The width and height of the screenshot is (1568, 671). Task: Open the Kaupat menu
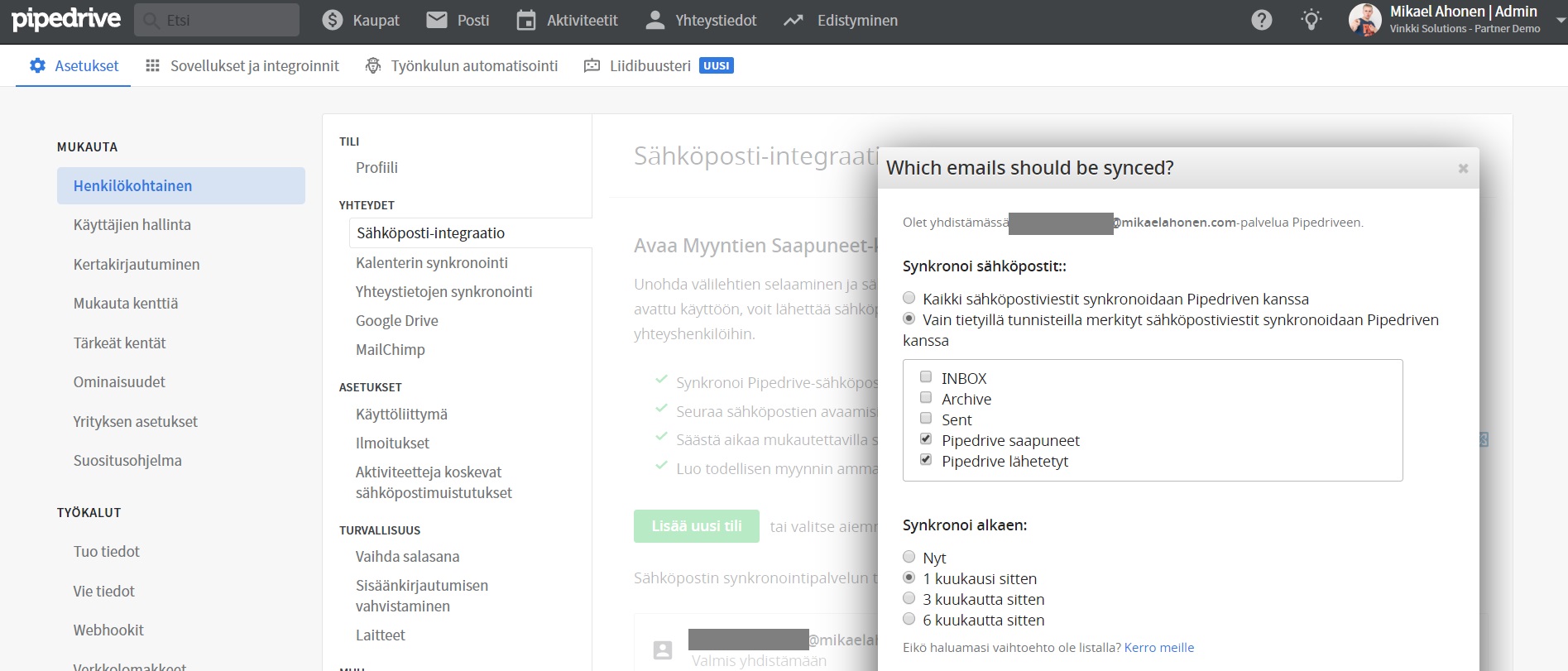coord(361,20)
